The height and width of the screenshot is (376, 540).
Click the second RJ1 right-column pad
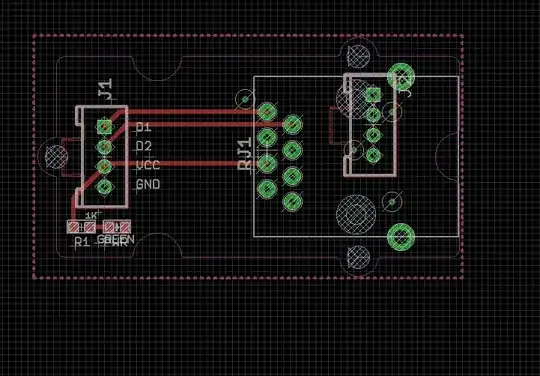tap(292, 150)
